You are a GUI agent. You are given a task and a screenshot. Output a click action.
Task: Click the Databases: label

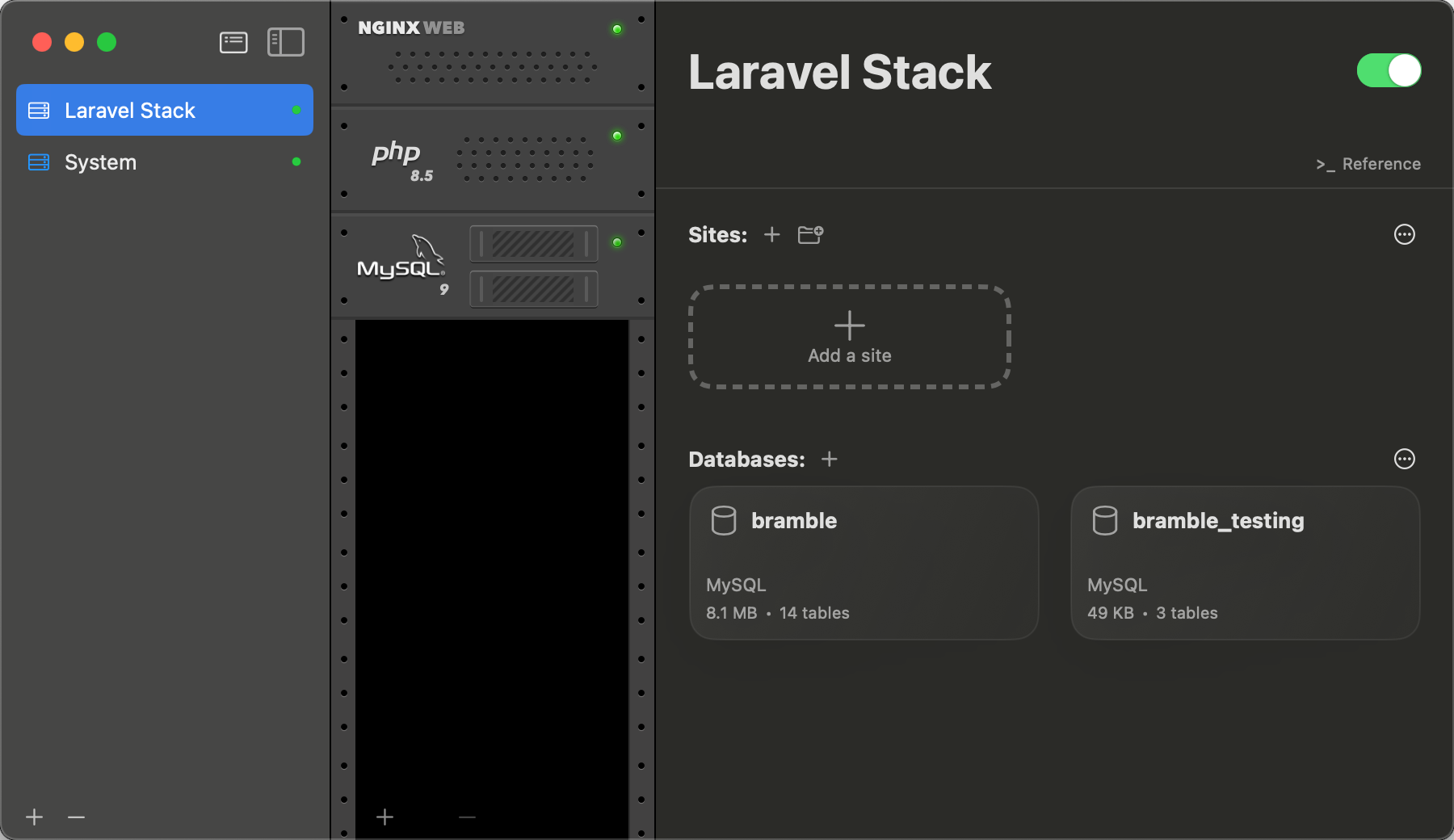747,459
